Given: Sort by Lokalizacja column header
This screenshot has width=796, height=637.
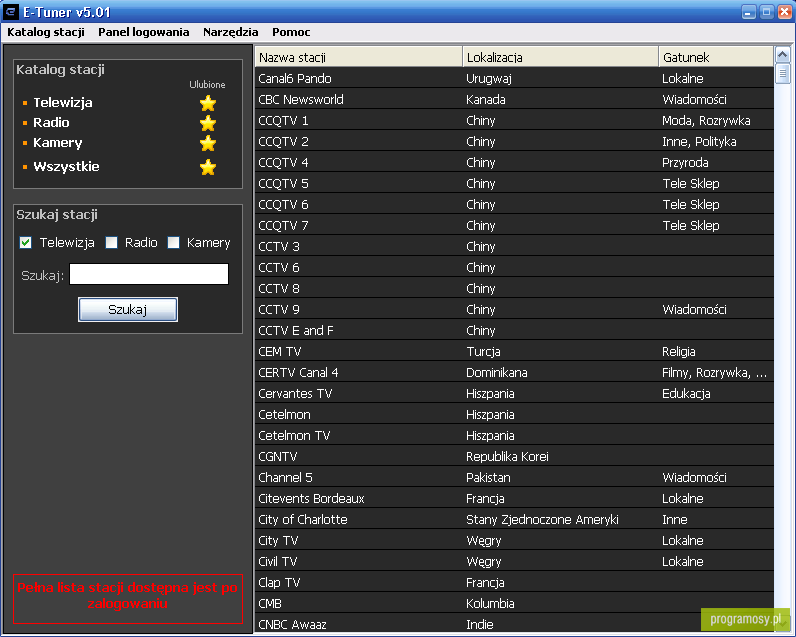Looking at the screenshot, I should 560,57.
